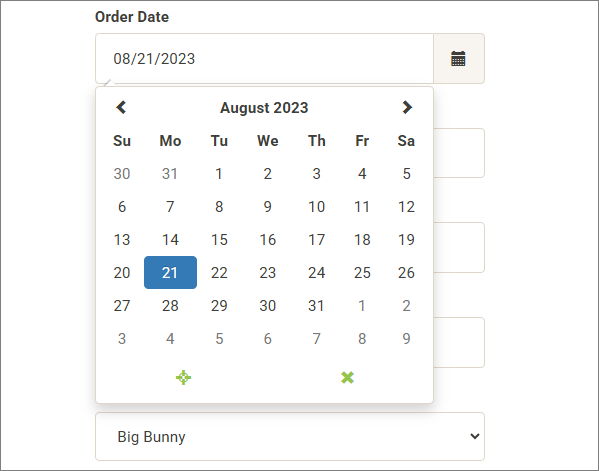This screenshot has height=471, width=599.
Task: Open the August 2023 month header
Action: point(264,108)
